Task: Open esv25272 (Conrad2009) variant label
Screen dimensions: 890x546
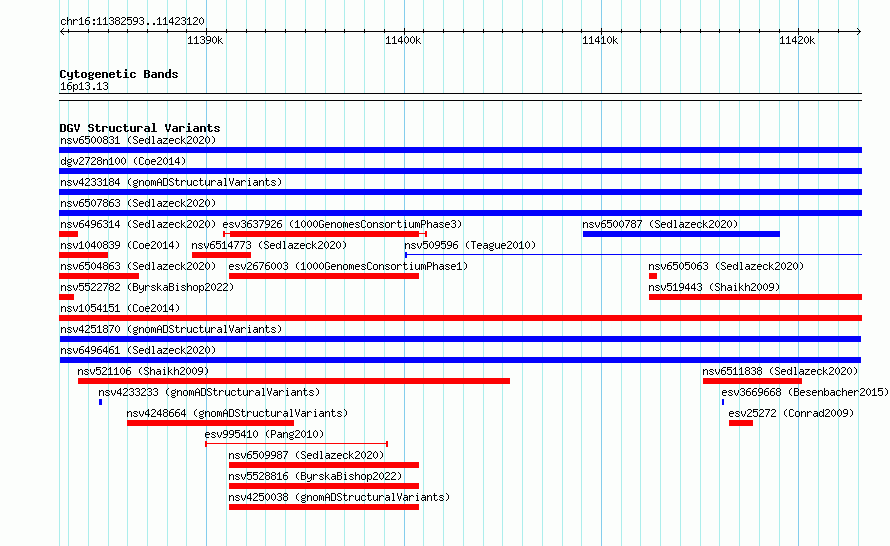Action: [791, 413]
